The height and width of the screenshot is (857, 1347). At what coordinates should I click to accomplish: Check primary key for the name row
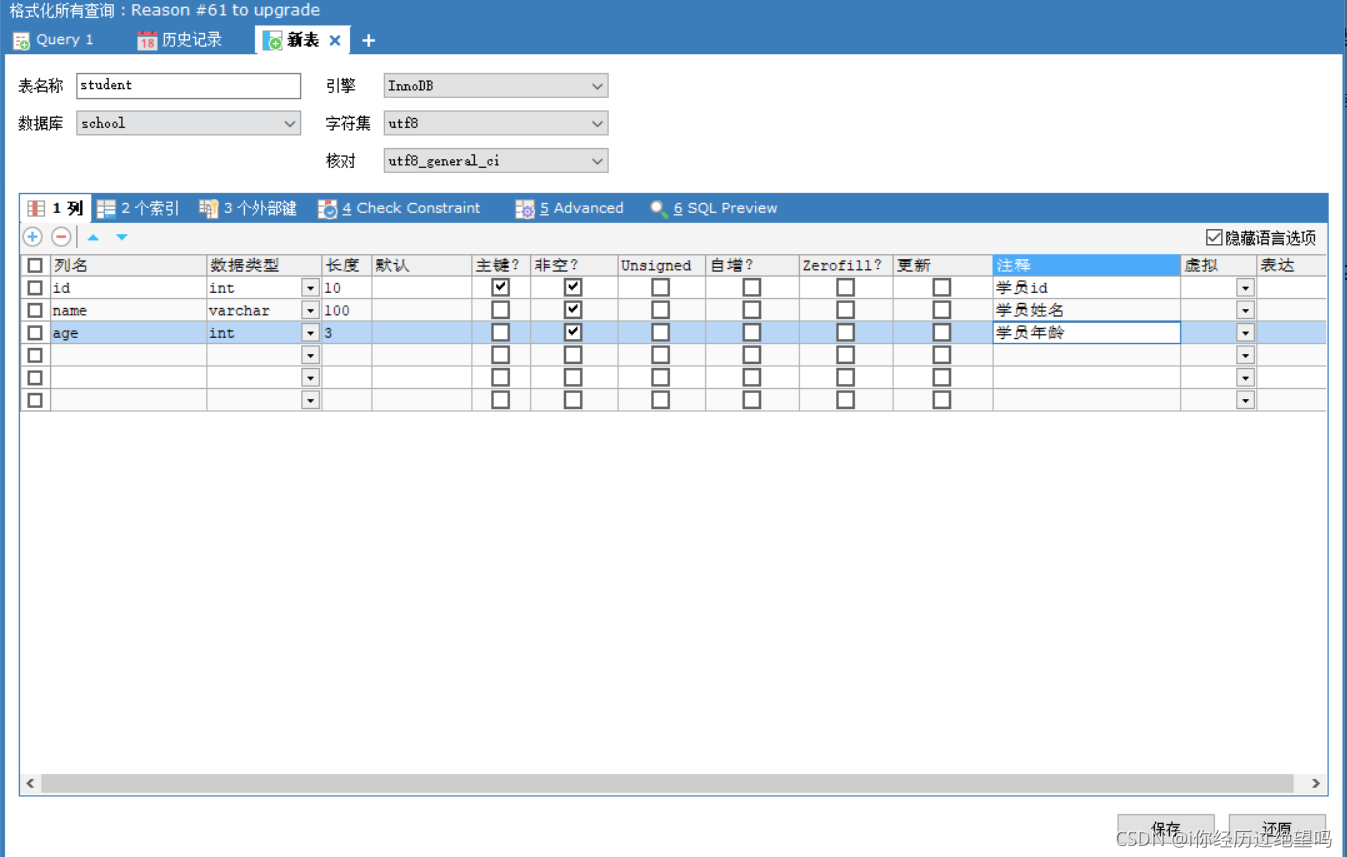pyautogui.click(x=501, y=310)
